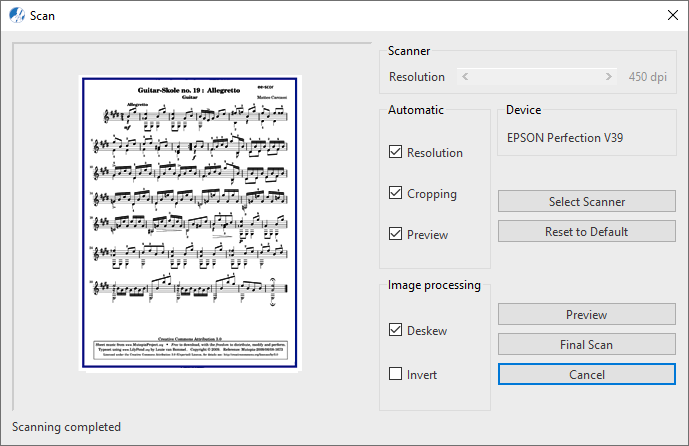Image resolution: width=689 pixels, height=446 pixels.
Task: Click the Resolution slider track
Action: (x=537, y=77)
